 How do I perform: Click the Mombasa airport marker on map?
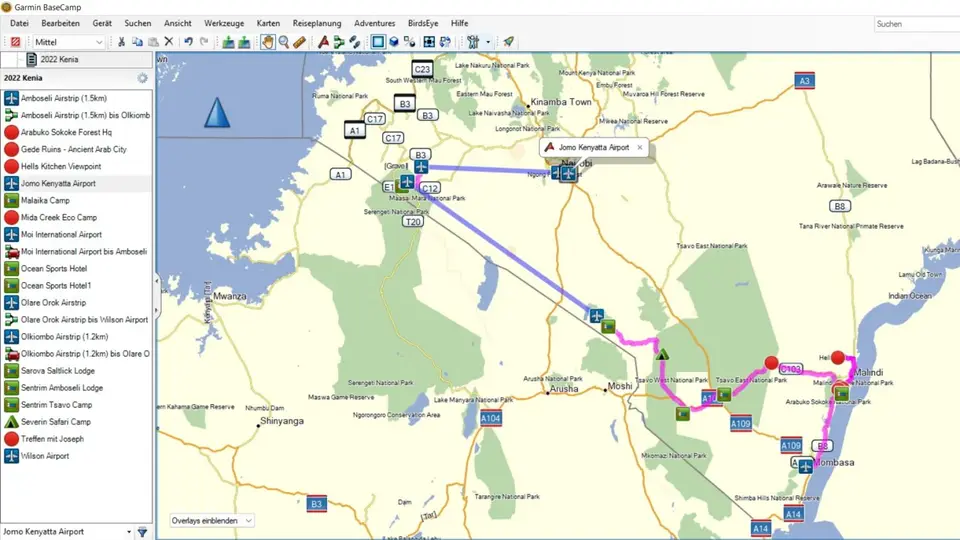click(805, 467)
